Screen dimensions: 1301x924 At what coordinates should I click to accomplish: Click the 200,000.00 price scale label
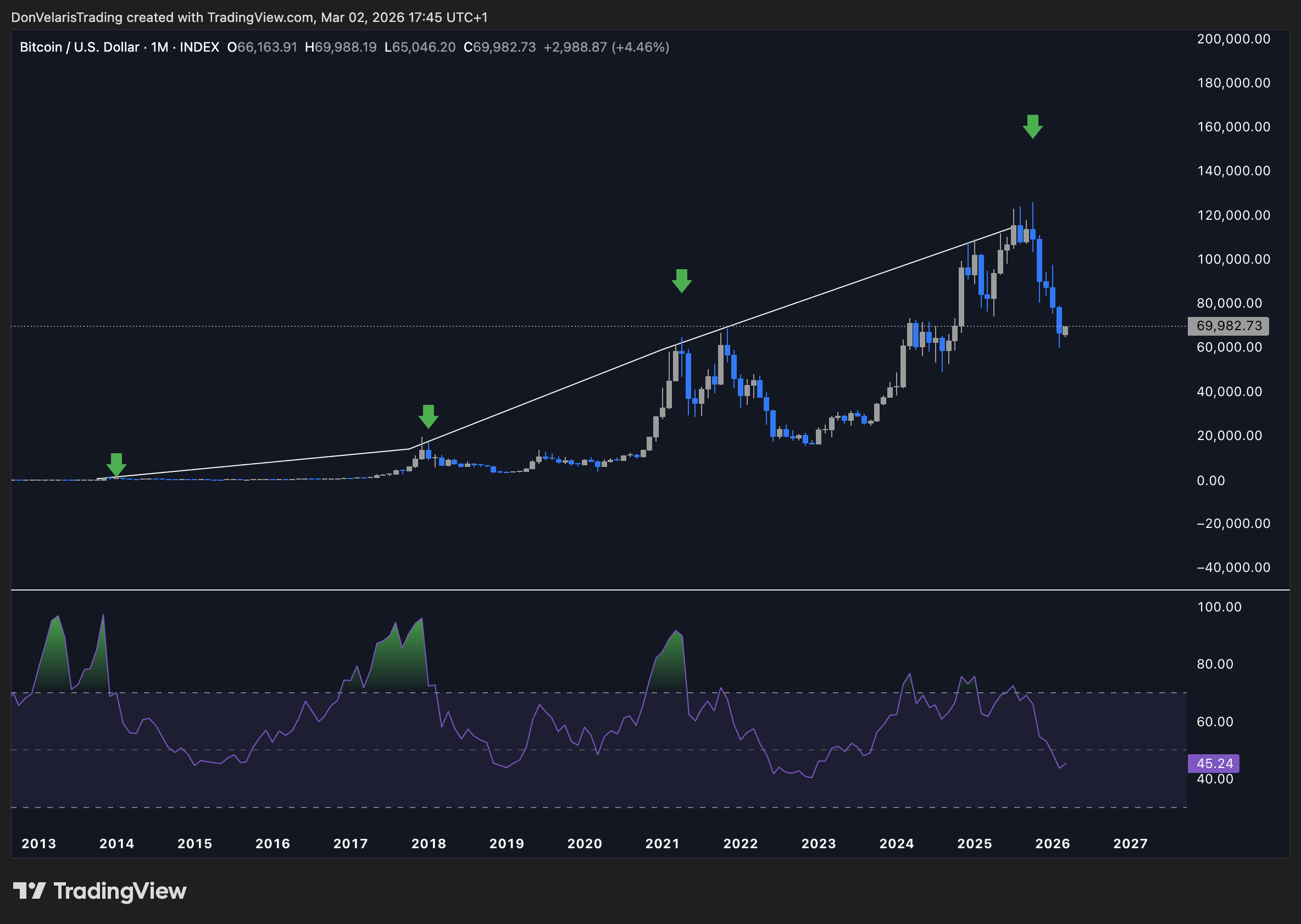[x=1233, y=39]
